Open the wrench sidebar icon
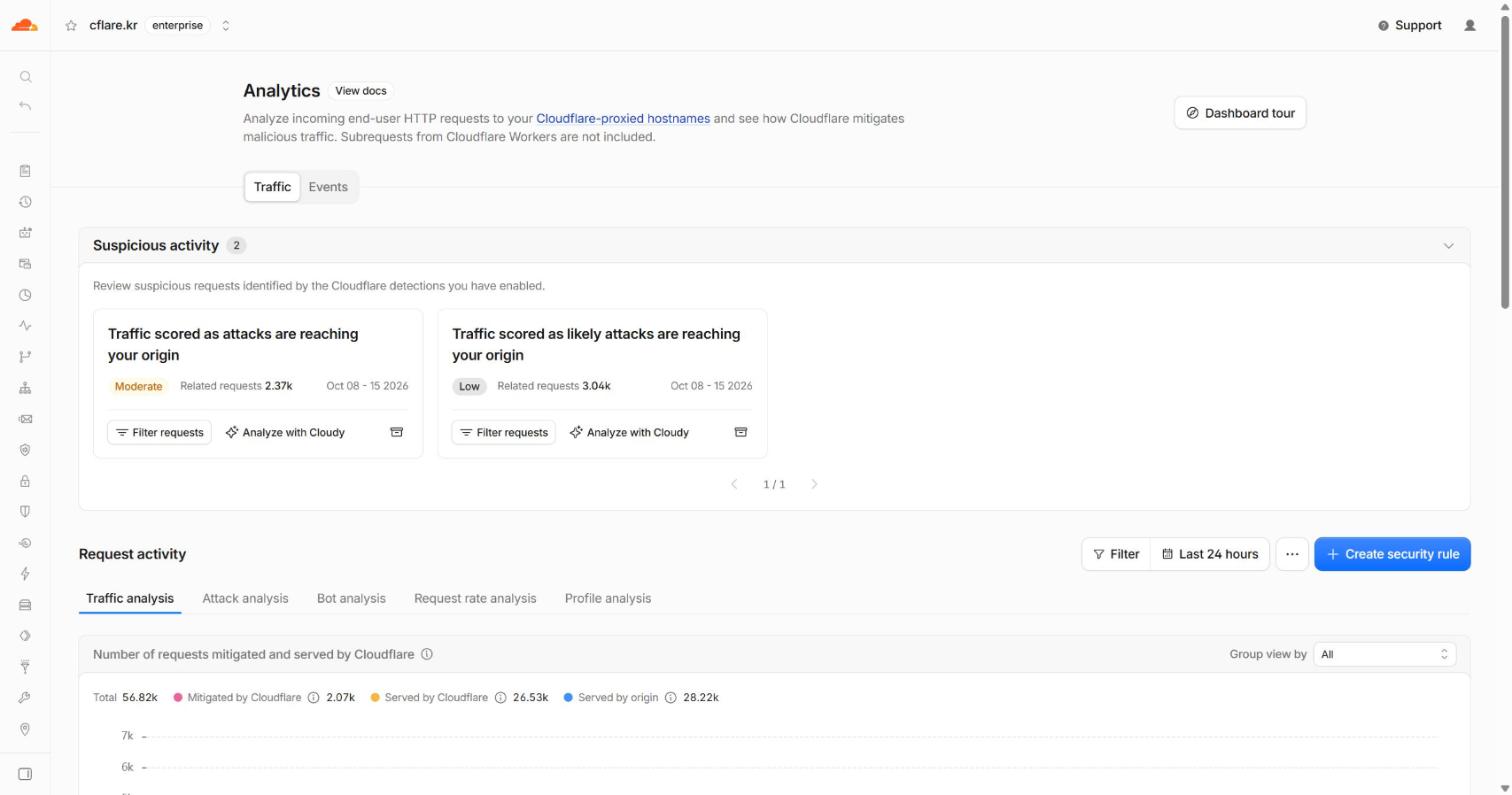This screenshot has width=1512, height=795. coord(25,698)
